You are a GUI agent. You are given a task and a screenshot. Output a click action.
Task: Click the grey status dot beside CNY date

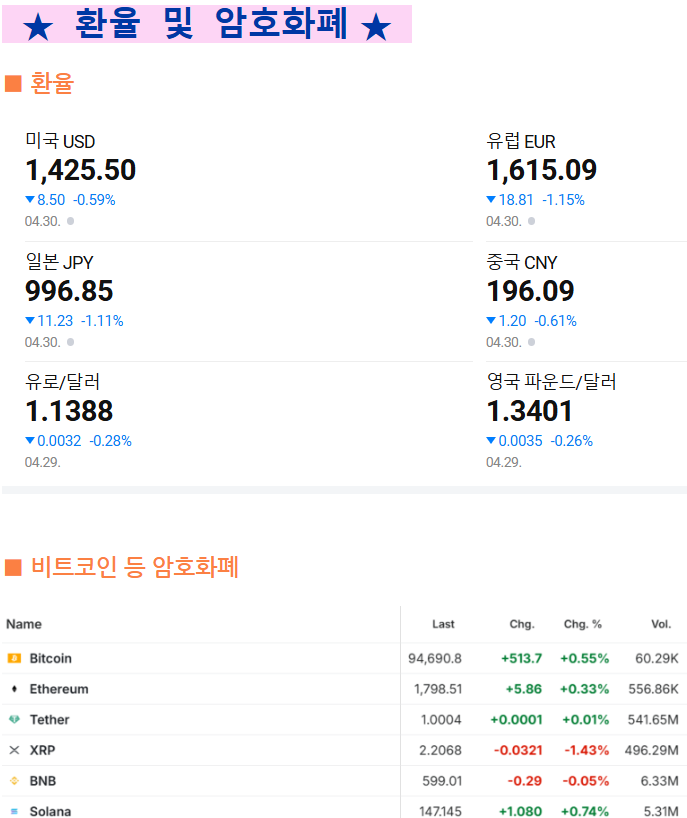pos(532,342)
